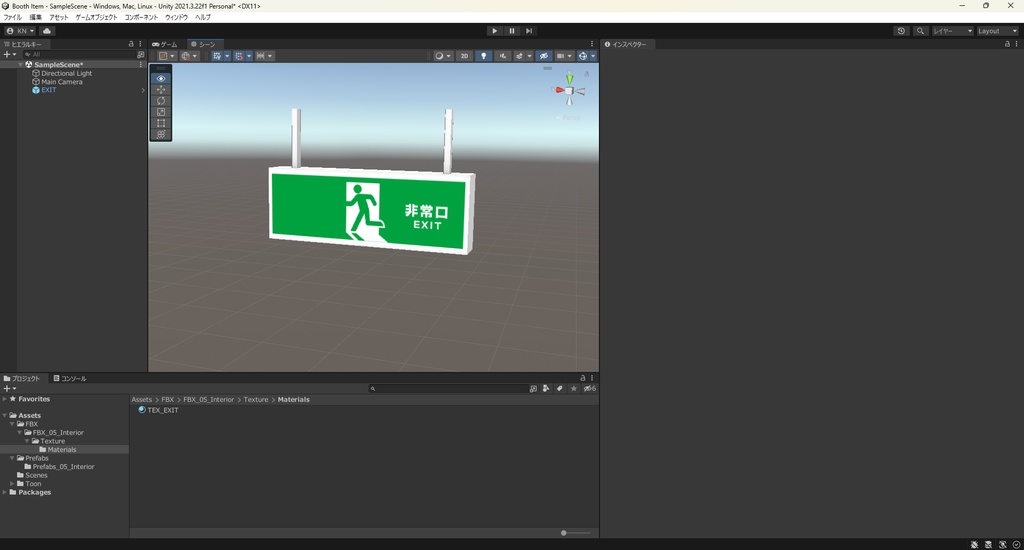Image resolution: width=1024 pixels, height=550 pixels.
Task: Toggle 2D view mode
Action: (464, 56)
